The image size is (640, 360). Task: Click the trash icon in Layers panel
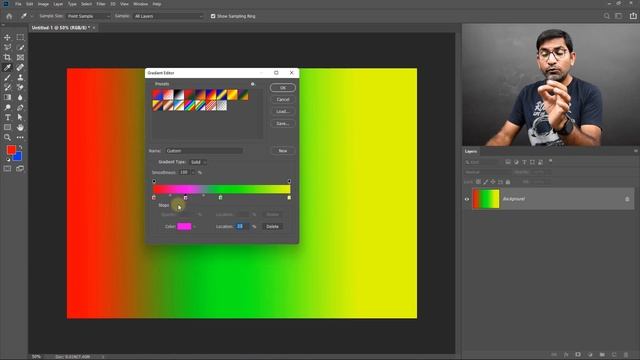tap(626, 355)
